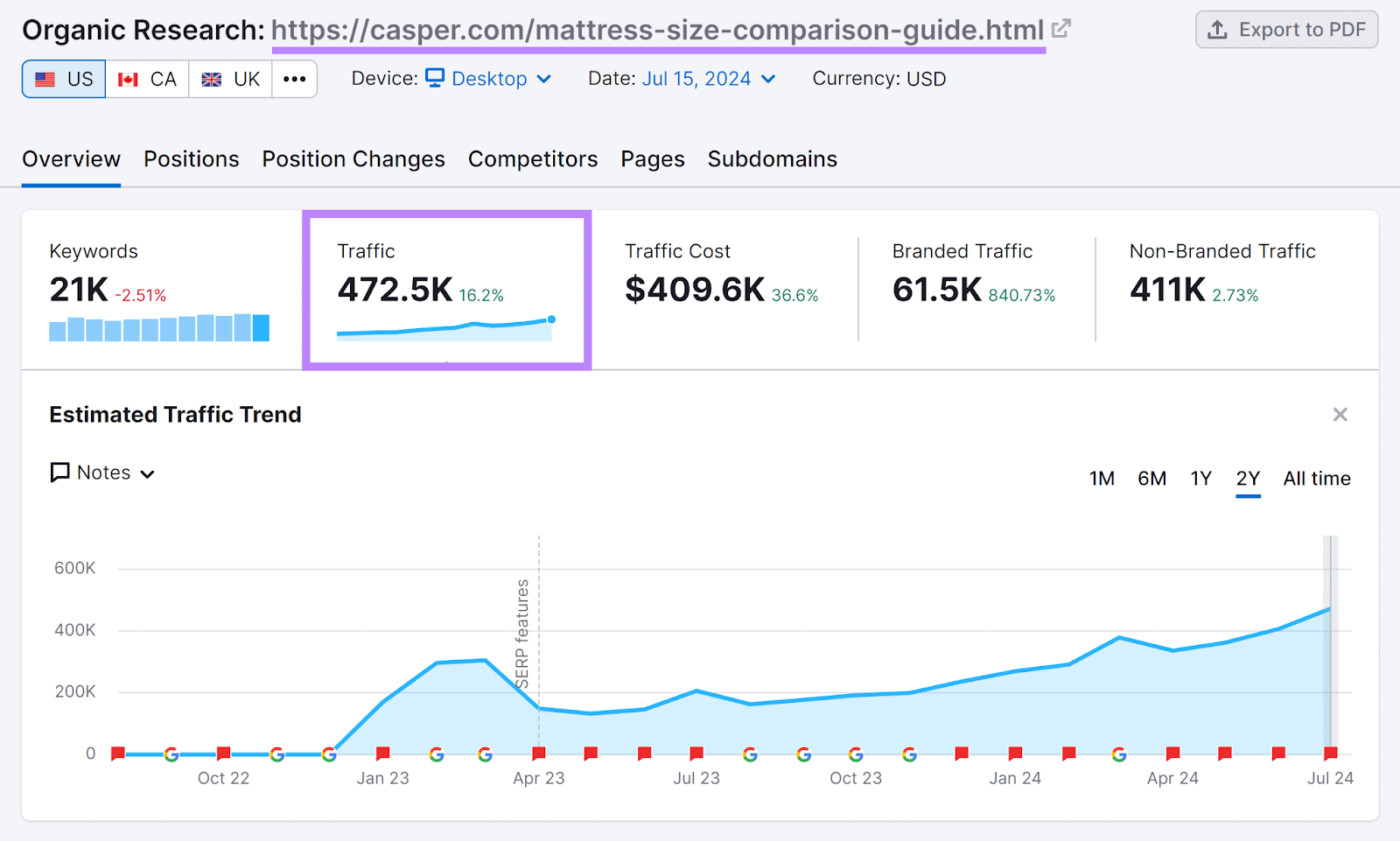Click the Branded Traffic 61.5K value
This screenshot has height=841, width=1400.
(937, 290)
